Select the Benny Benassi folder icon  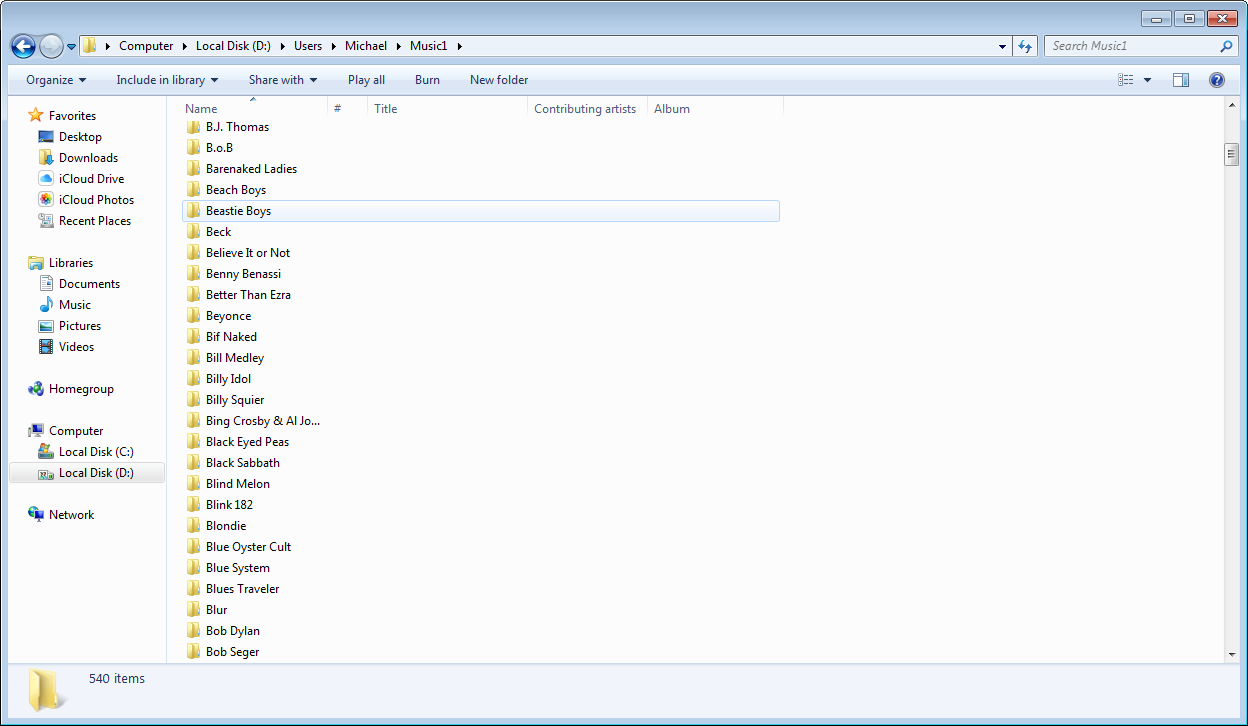pos(194,274)
